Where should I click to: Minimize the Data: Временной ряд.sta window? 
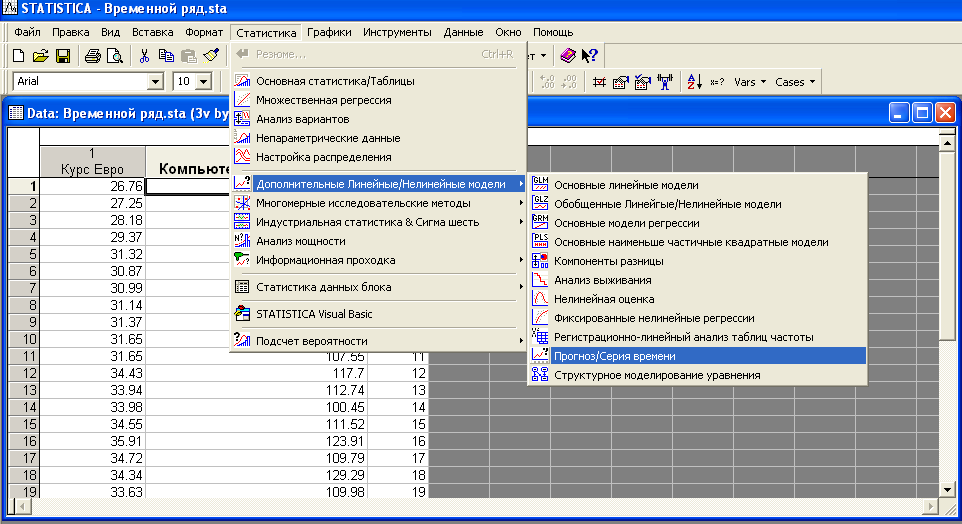899,113
